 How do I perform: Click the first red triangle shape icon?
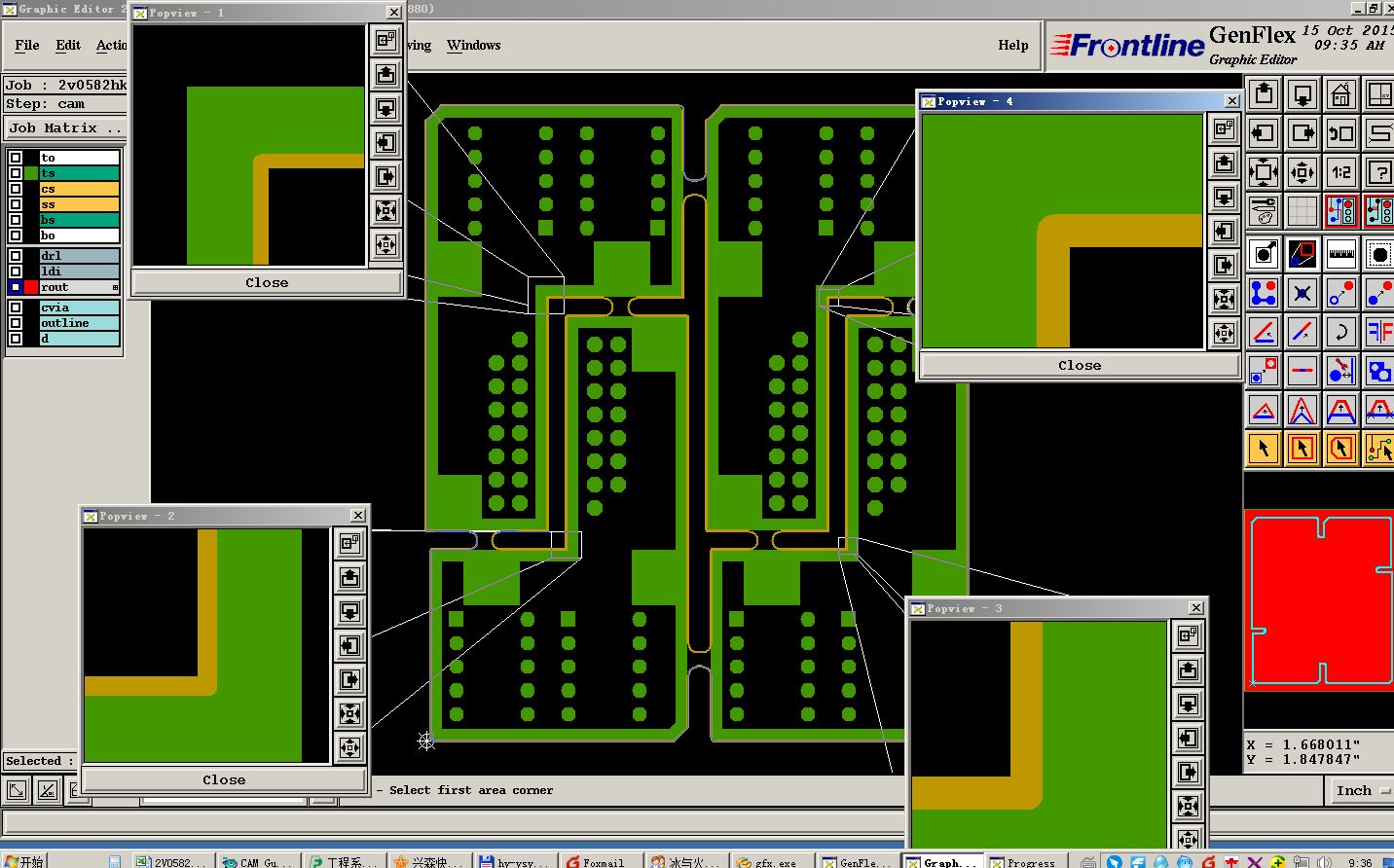1264,410
